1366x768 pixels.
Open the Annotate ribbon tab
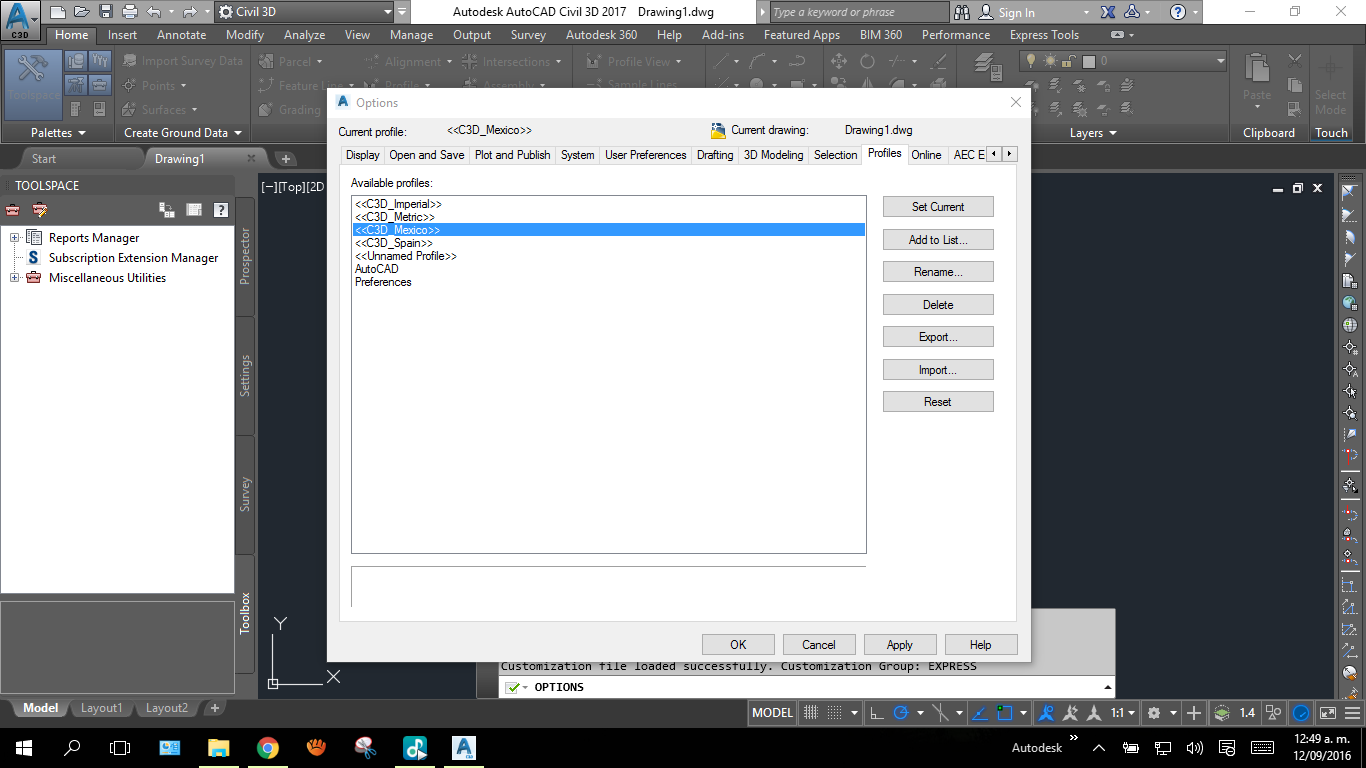[181, 34]
